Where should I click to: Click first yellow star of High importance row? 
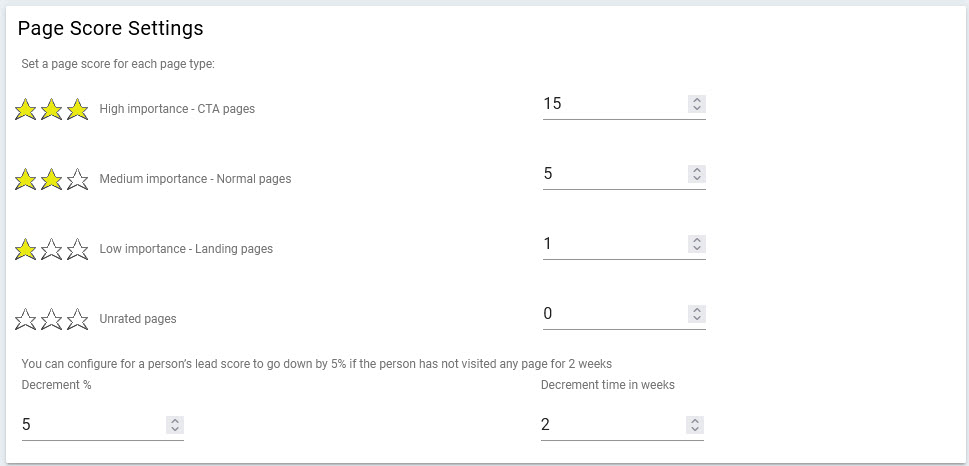[25, 109]
